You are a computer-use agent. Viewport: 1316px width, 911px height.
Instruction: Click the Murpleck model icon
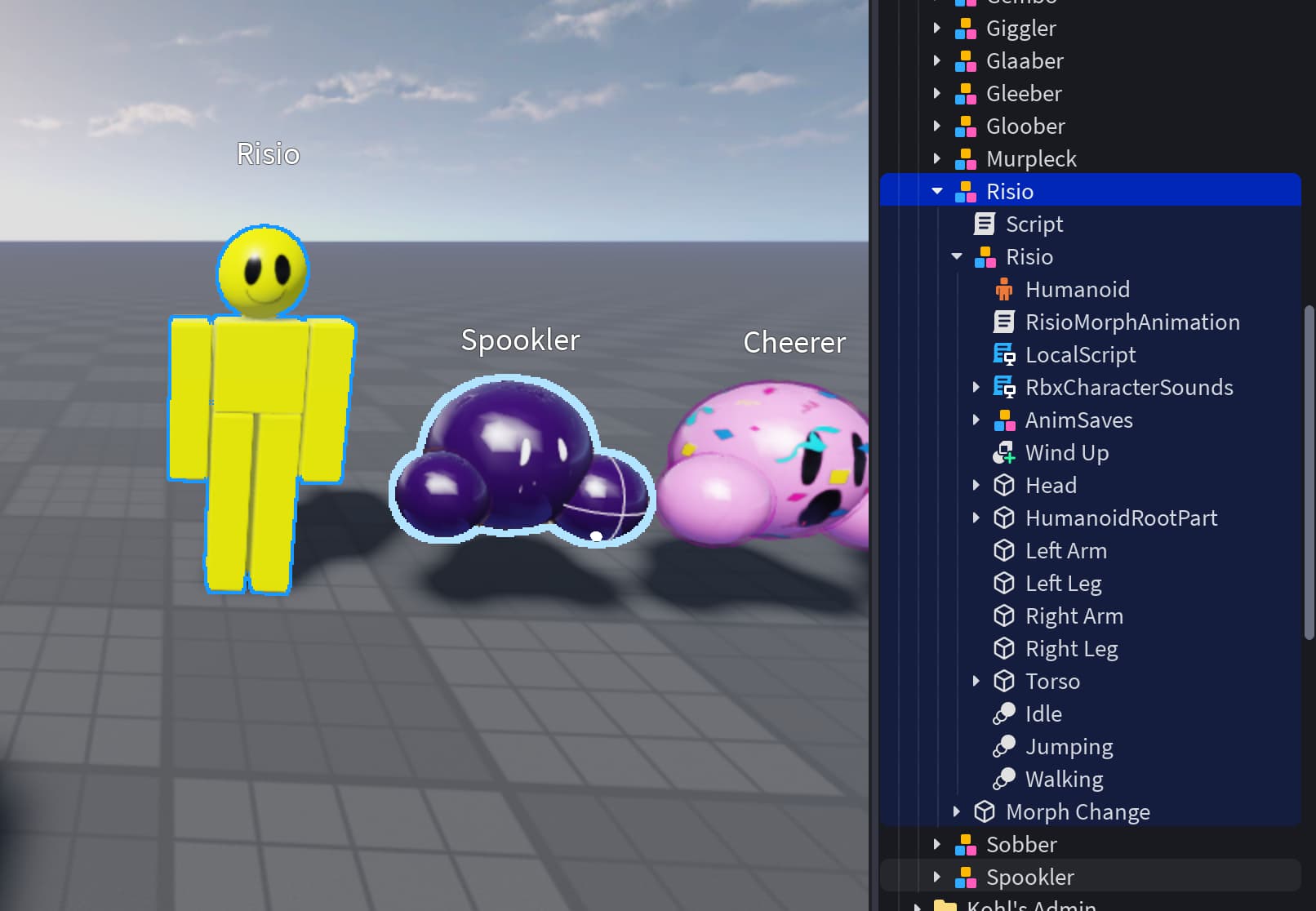click(x=966, y=159)
